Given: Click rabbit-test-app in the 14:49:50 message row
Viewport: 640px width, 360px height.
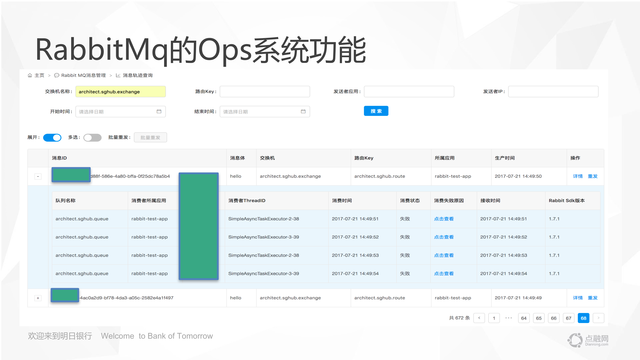Looking at the screenshot, I should pos(453,176).
